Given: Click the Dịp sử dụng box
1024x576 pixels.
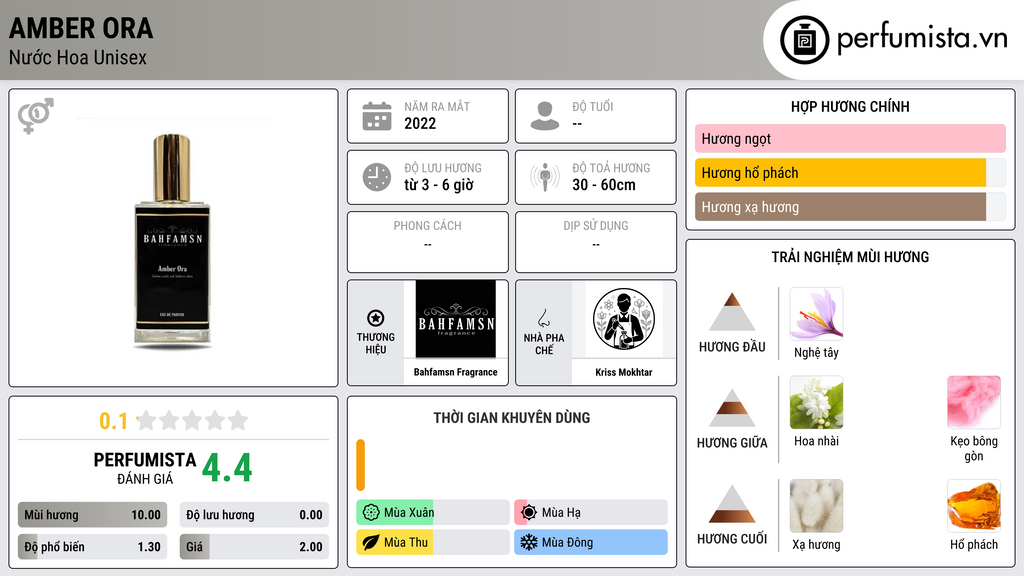Looking at the screenshot, I should [x=596, y=242].
